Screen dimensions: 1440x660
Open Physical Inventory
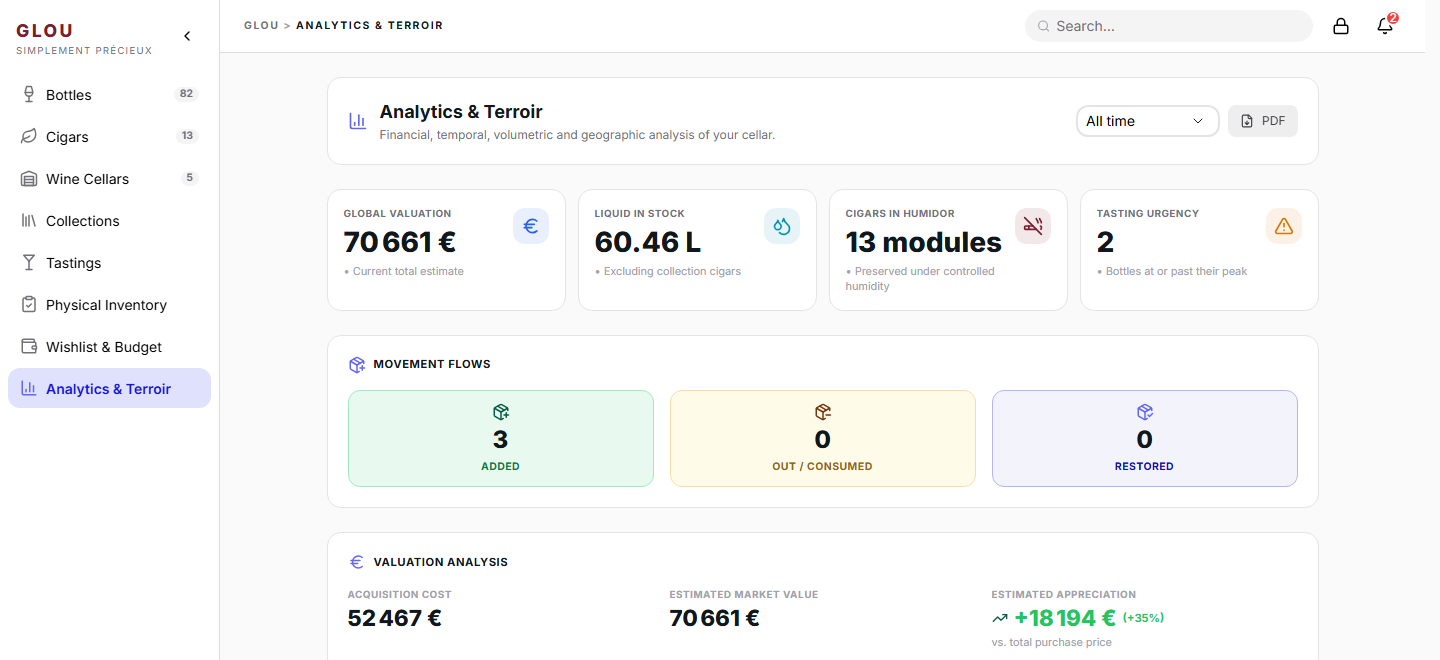click(x=109, y=304)
